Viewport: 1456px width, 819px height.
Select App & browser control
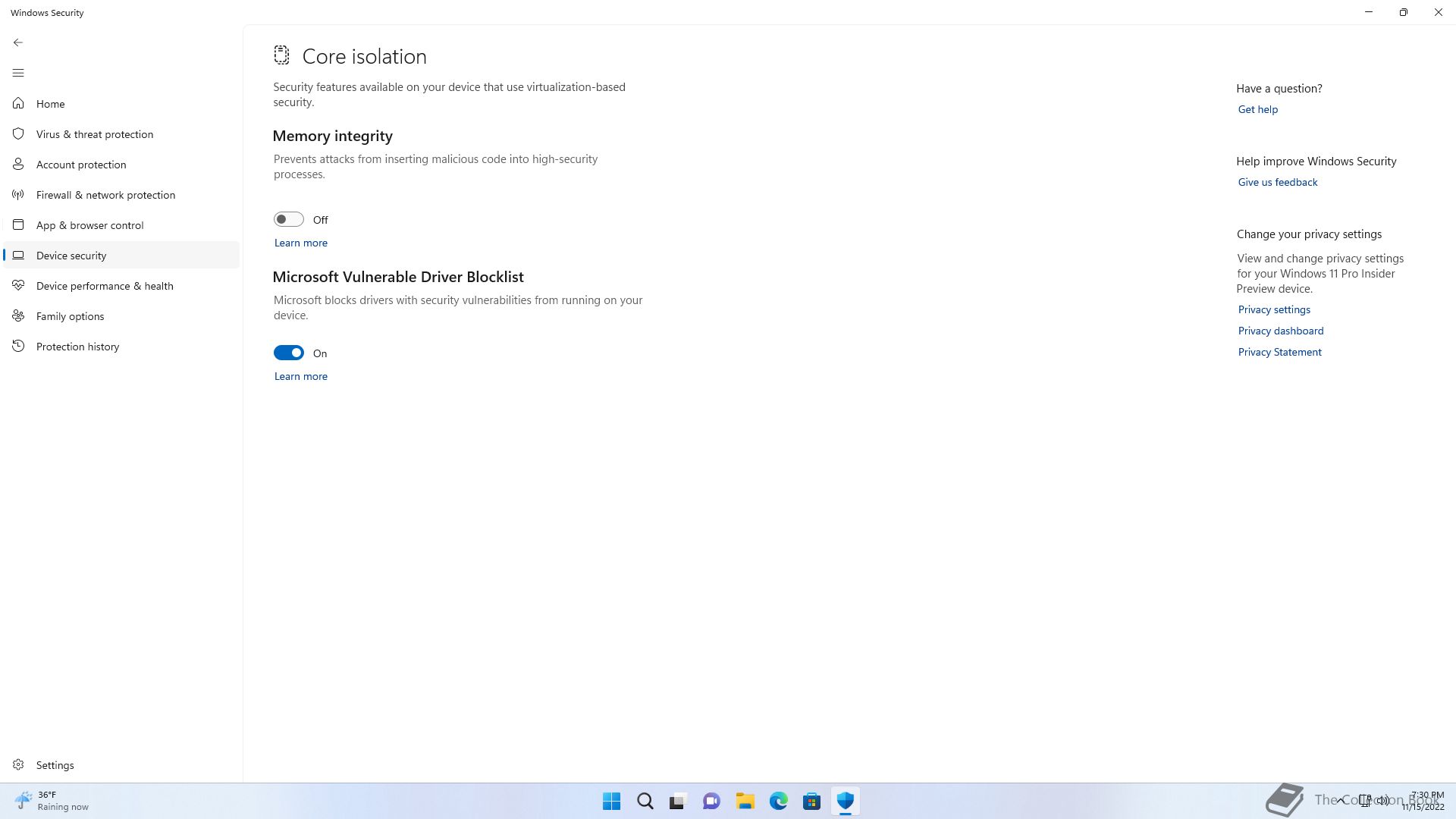121,224
